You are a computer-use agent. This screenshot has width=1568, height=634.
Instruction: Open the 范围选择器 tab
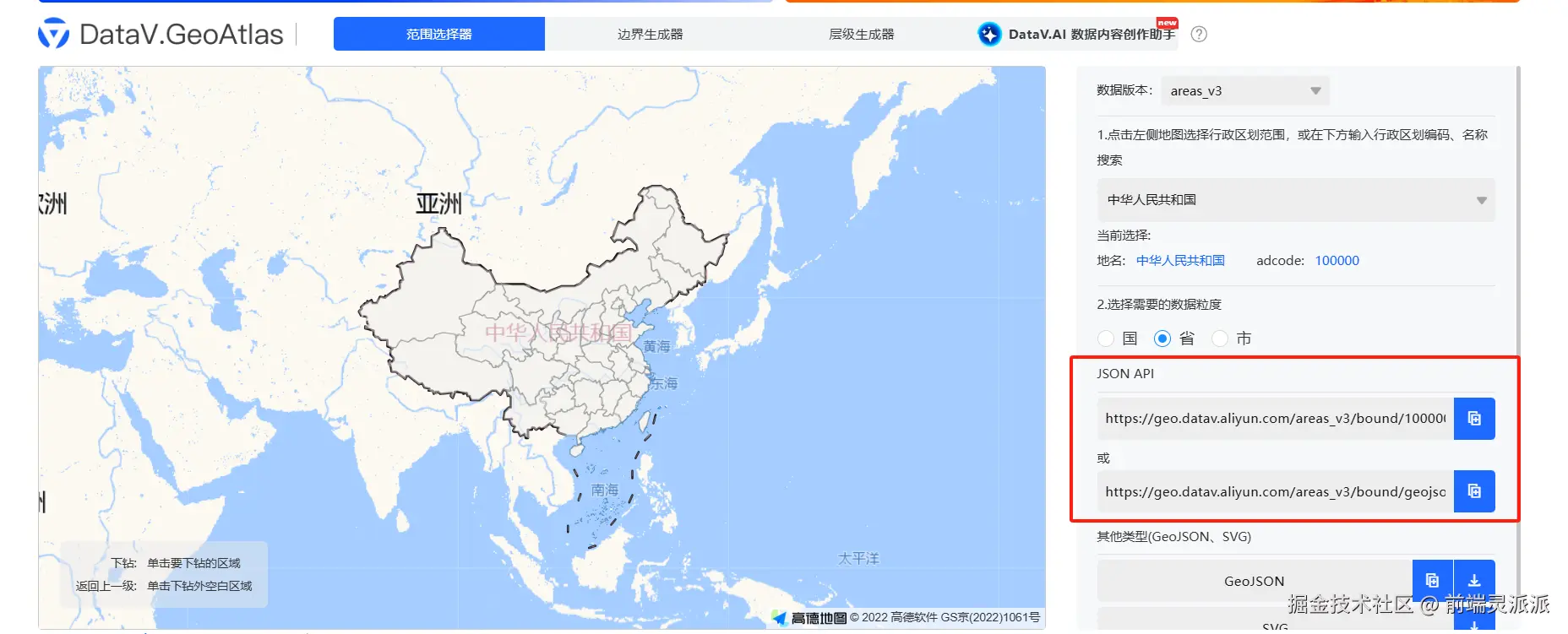439,34
